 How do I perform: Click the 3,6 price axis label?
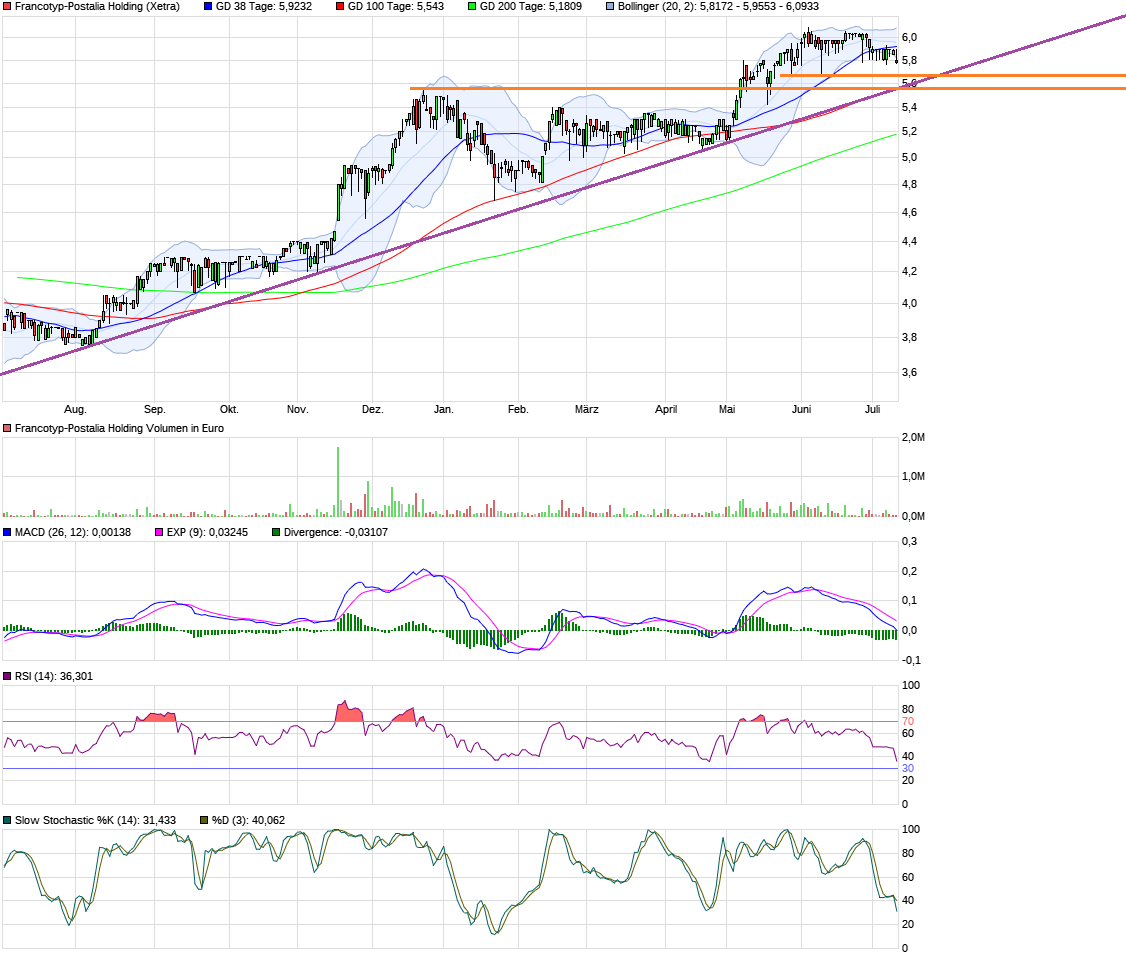click(x=909, y=372)
